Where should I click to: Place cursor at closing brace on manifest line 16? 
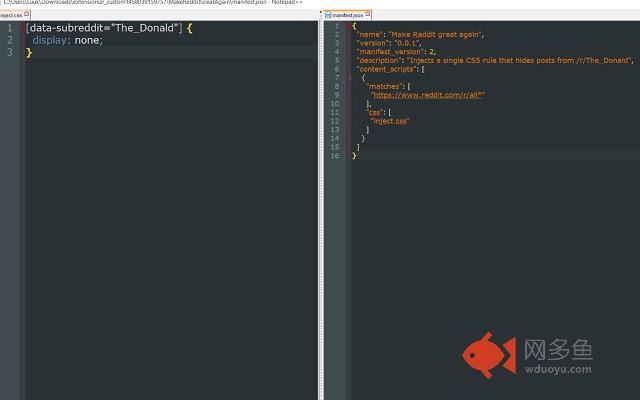354,156
